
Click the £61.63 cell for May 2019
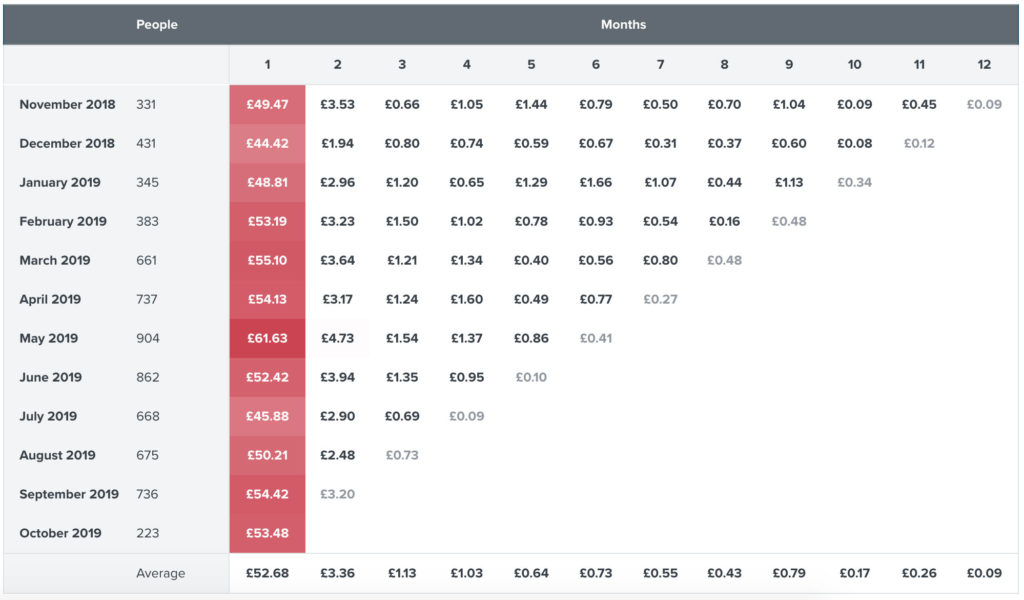click(x=267, y=338)
